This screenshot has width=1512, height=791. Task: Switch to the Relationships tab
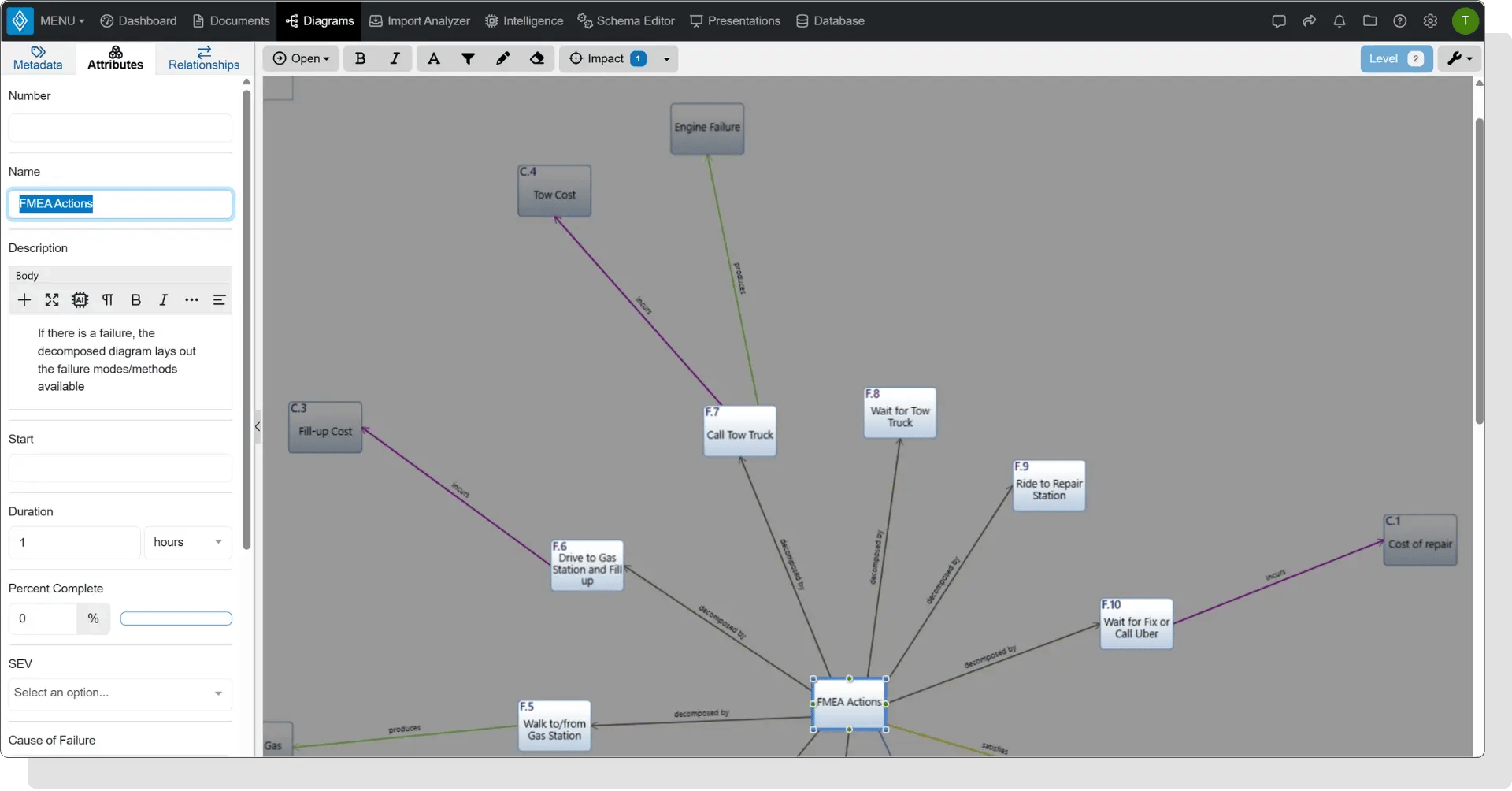point(204,58)
